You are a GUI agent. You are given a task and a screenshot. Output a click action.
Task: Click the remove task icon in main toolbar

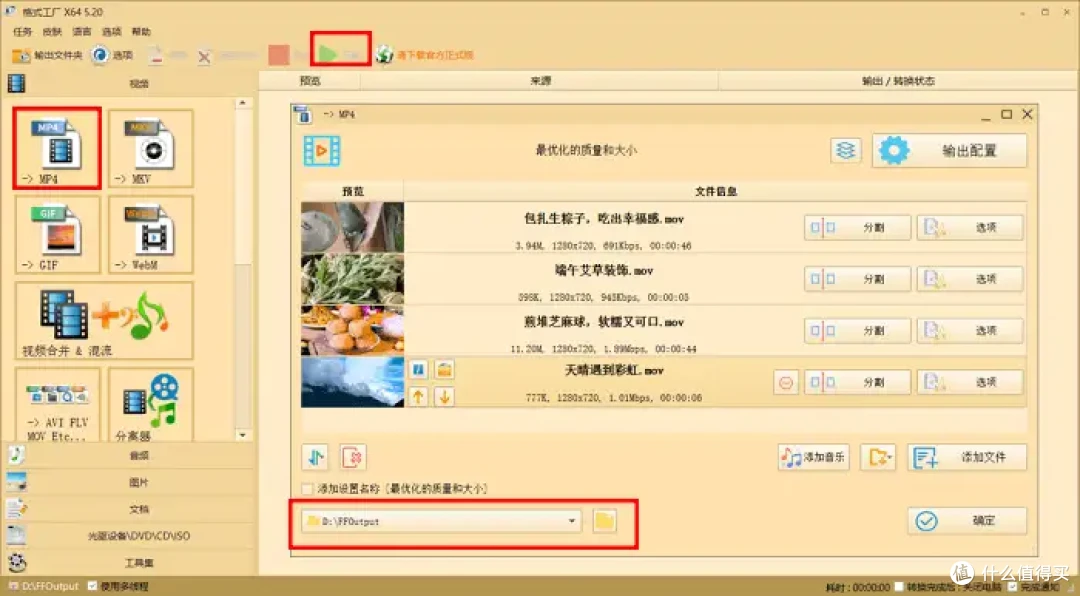coord(156,55)
